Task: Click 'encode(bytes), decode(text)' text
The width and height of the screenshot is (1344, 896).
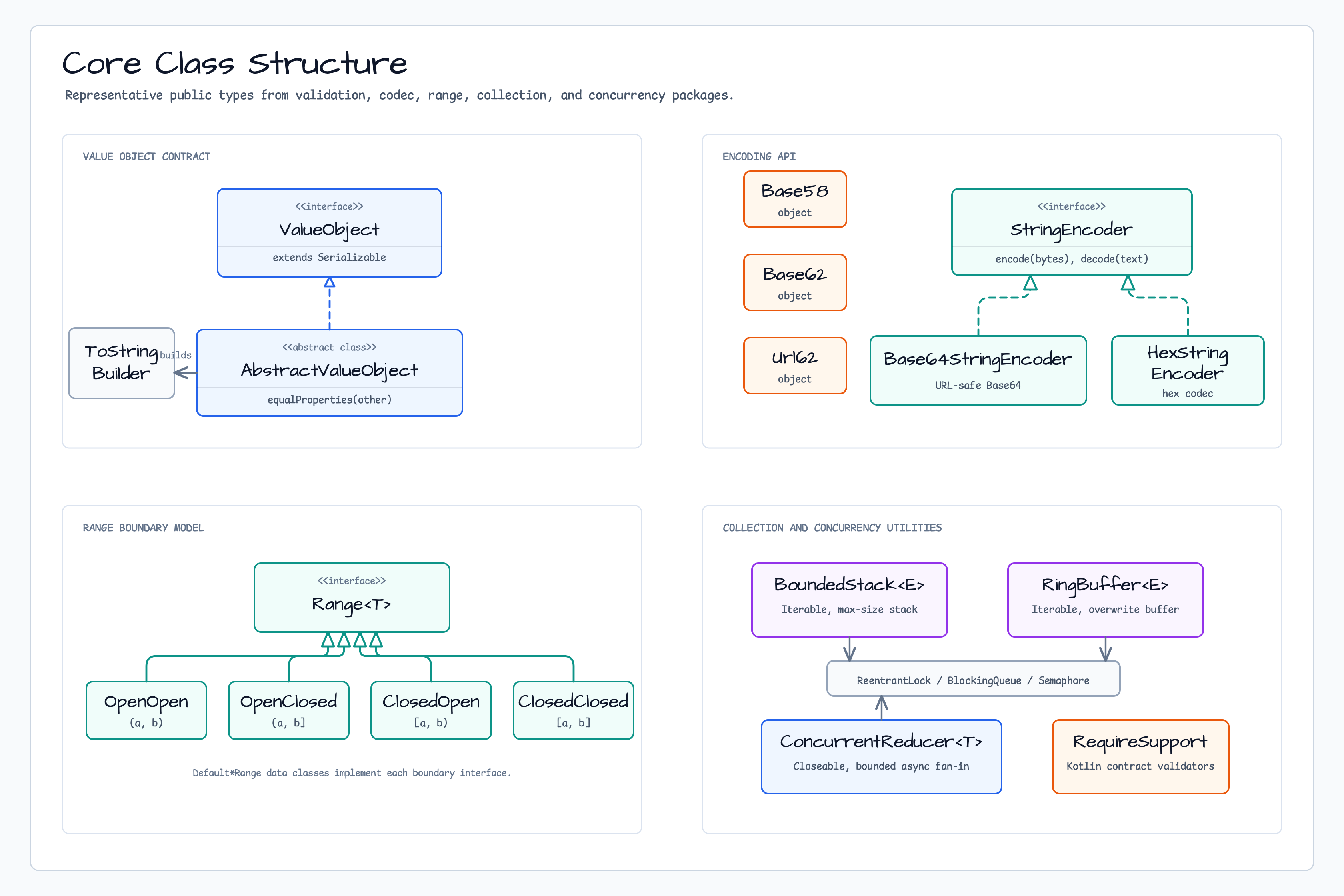Action: 1072,259
